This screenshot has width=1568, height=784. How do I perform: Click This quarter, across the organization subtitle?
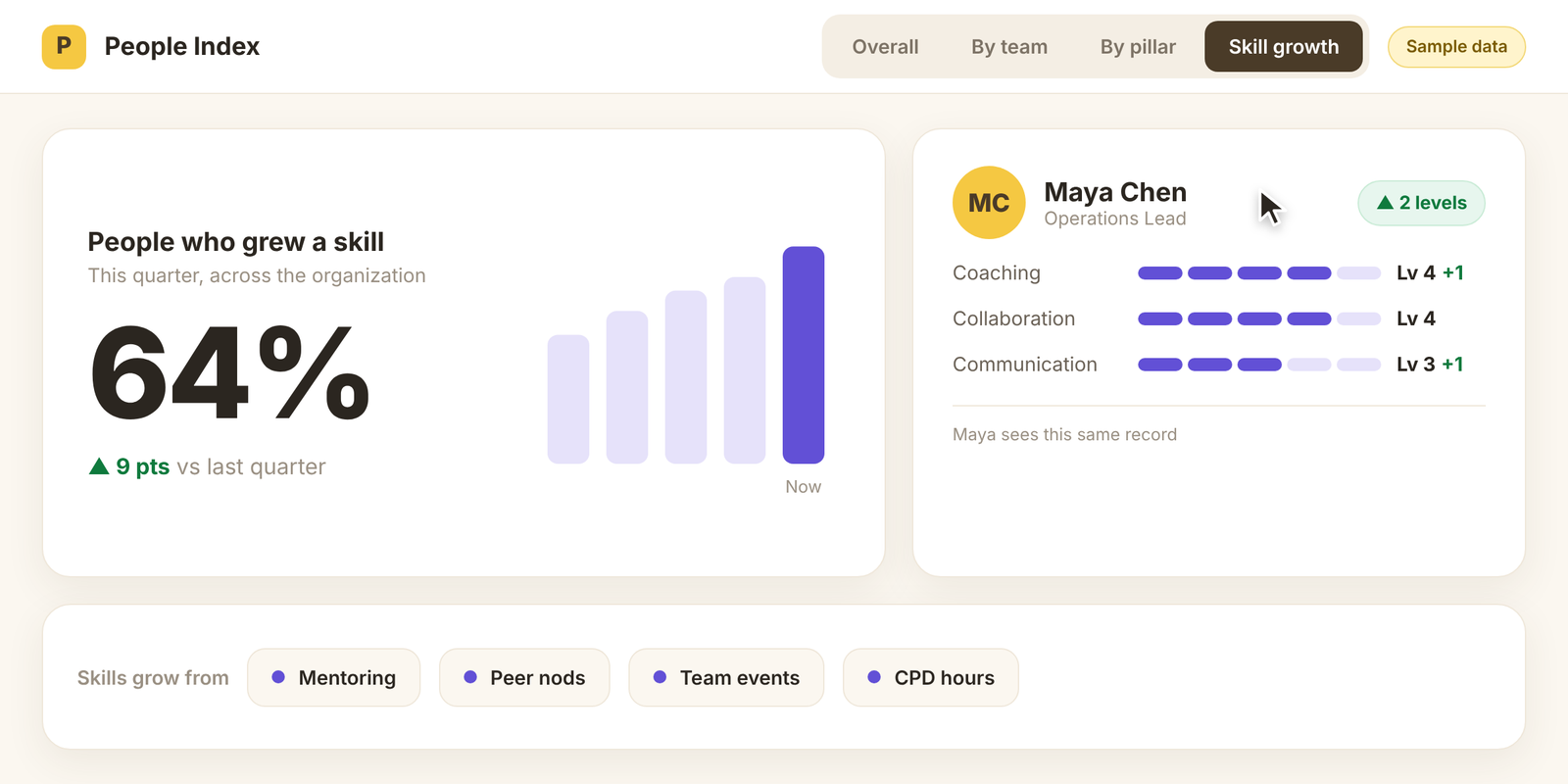pos(257,276)
